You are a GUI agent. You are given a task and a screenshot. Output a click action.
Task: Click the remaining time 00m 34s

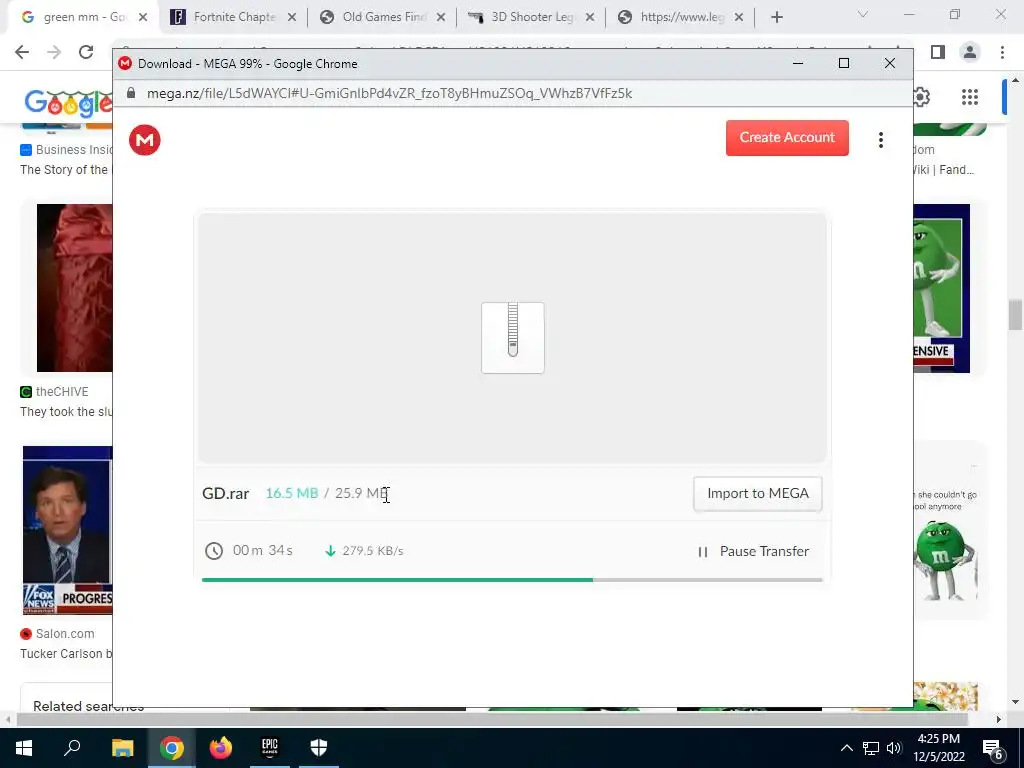click(x=263, y=551)
